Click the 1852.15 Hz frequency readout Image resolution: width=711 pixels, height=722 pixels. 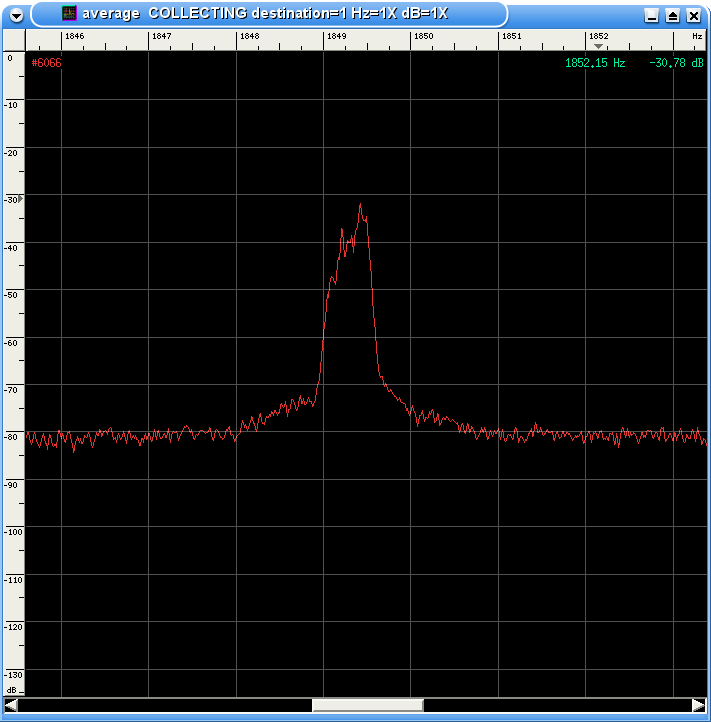click(595, 63)
